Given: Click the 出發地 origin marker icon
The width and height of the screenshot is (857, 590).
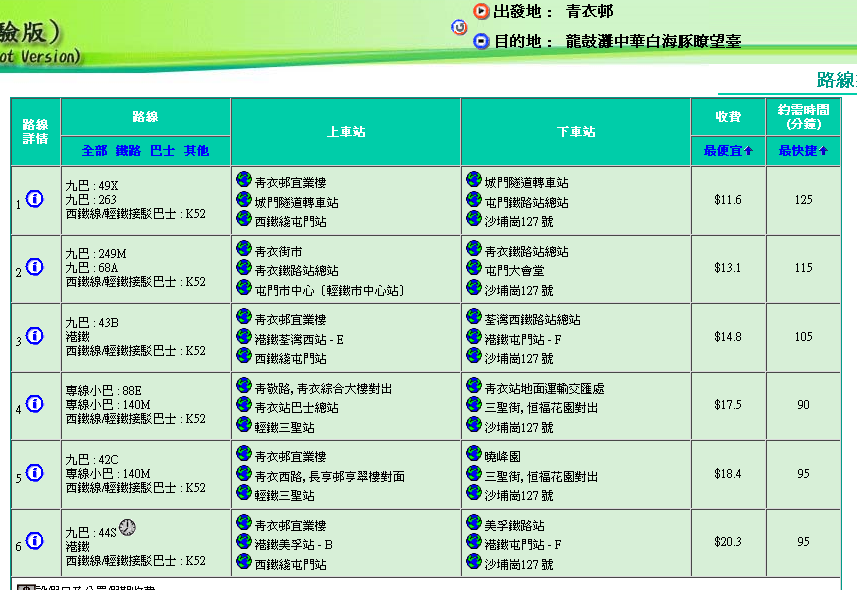Looking at the screenshot, I should pyautogui.click(x=482, y=12).
